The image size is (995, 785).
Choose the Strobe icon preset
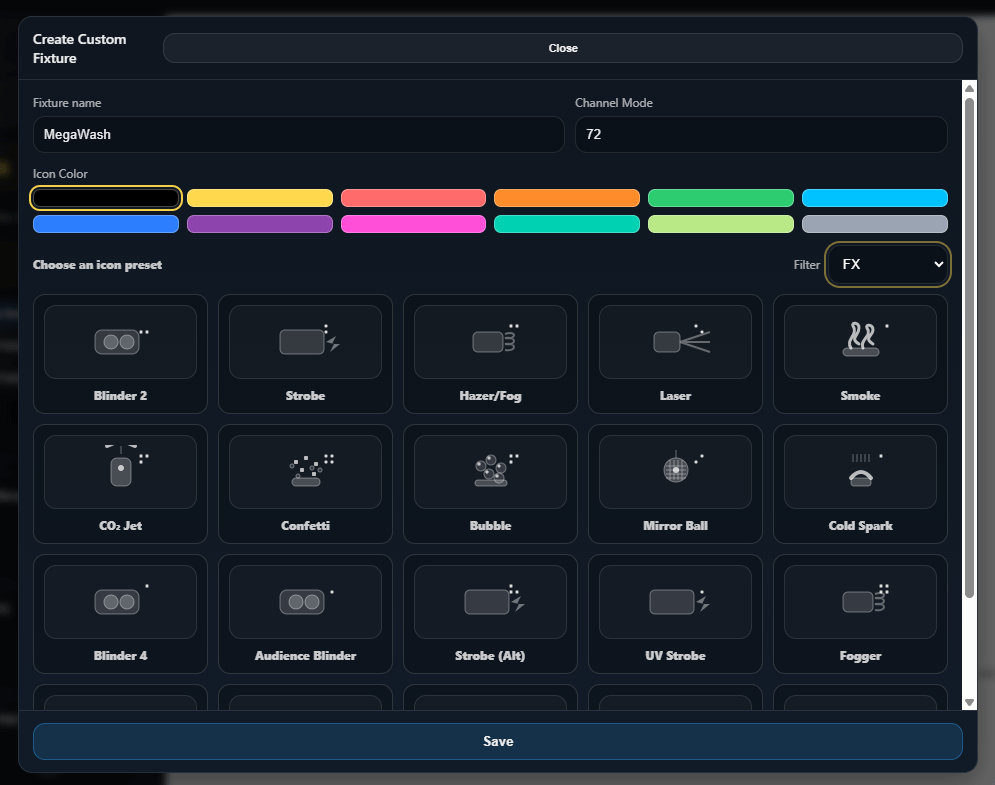[305, 354]
